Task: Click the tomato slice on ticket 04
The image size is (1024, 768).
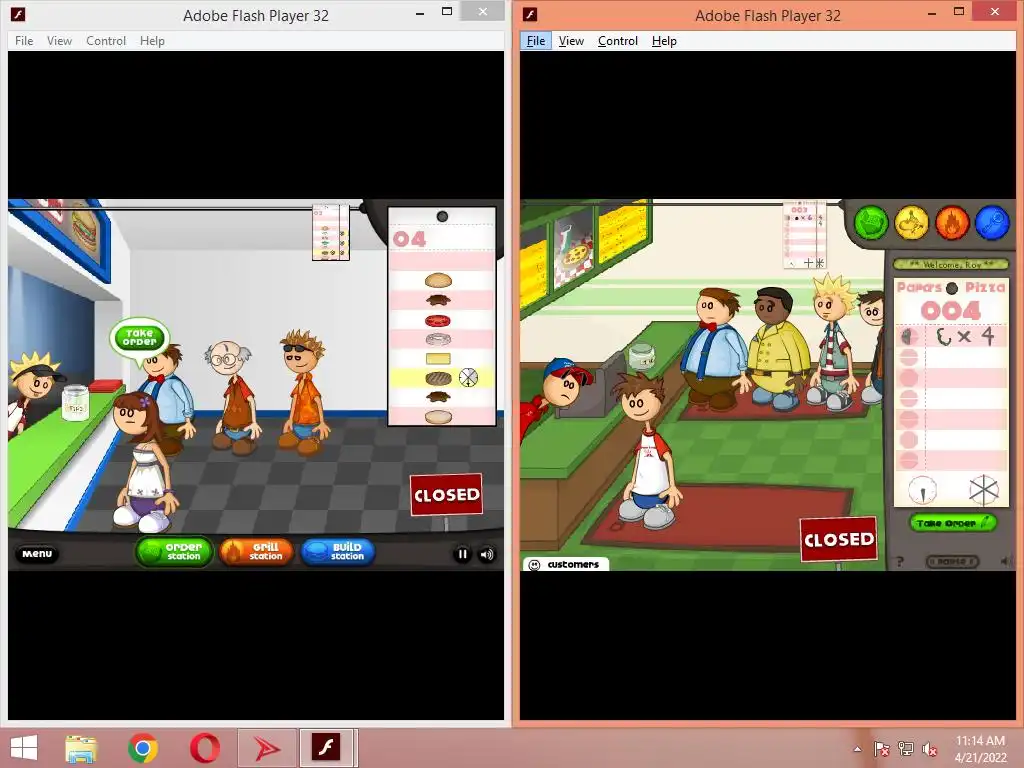Action: click(x=438, y=321)
